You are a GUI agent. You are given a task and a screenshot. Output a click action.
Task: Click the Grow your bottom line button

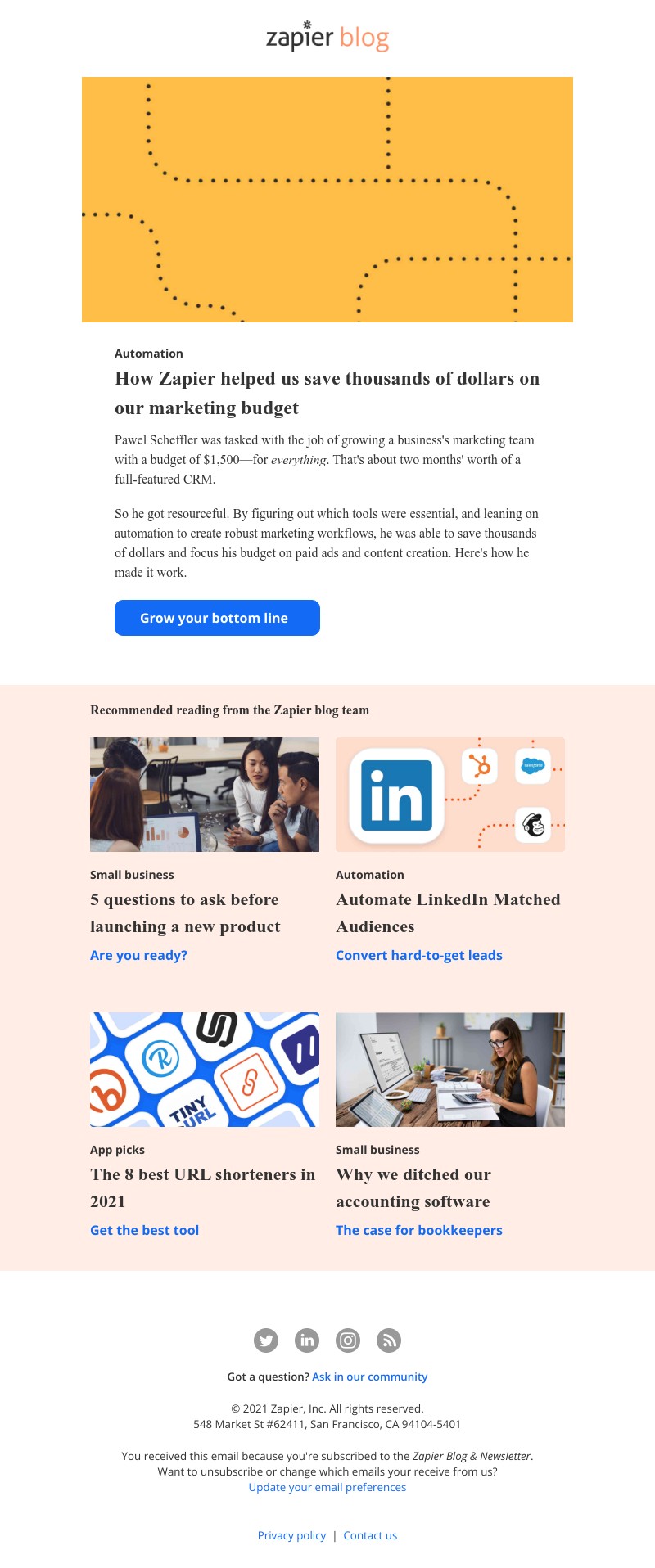tap(217, 618)
